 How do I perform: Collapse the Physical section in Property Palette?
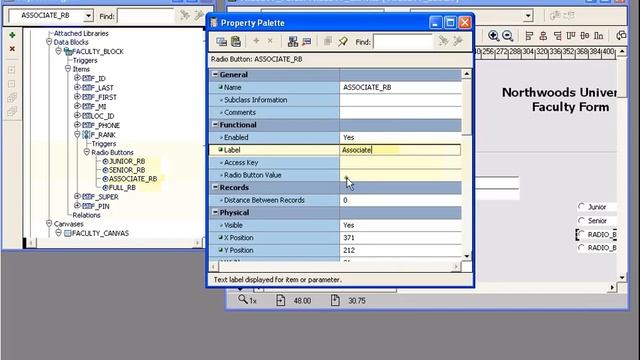[x=215, y=212]
